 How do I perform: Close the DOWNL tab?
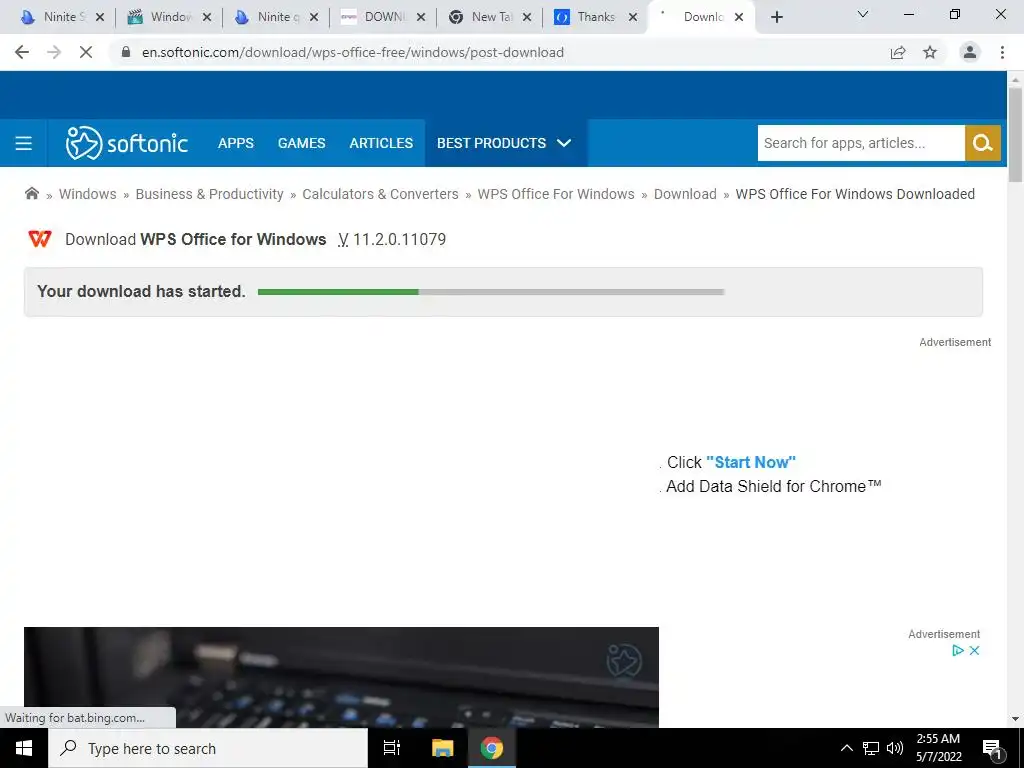pyautogui.click(x=421, y=18)
